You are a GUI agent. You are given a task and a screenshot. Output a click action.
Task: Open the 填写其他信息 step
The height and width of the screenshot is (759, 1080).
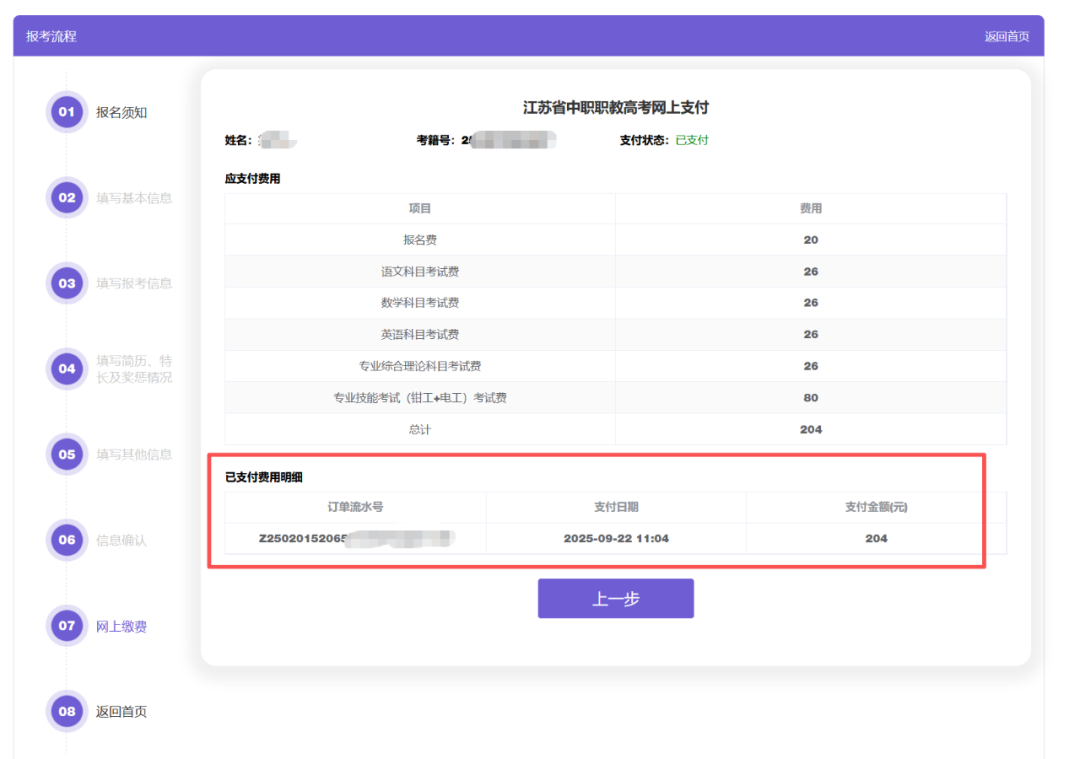[134, 455]
